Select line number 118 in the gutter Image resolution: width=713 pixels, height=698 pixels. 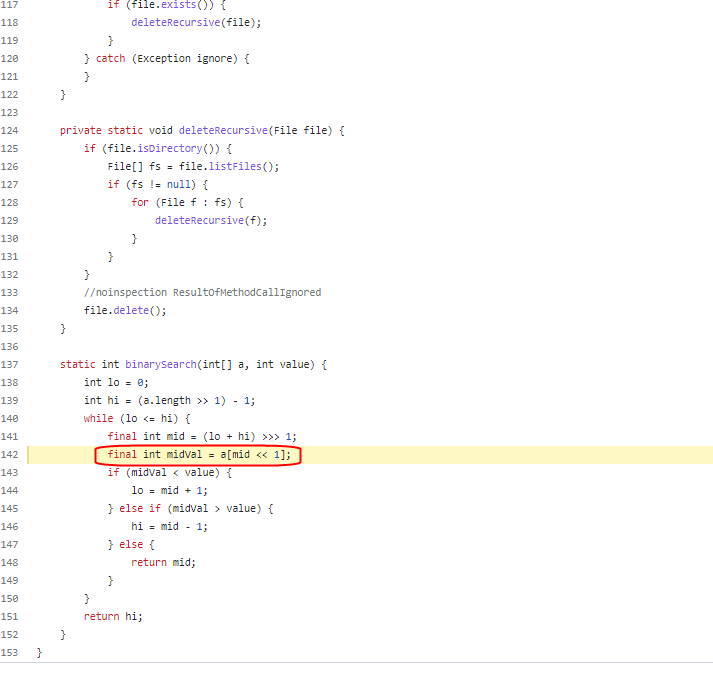pyautogui.click(x=10, y=23)
